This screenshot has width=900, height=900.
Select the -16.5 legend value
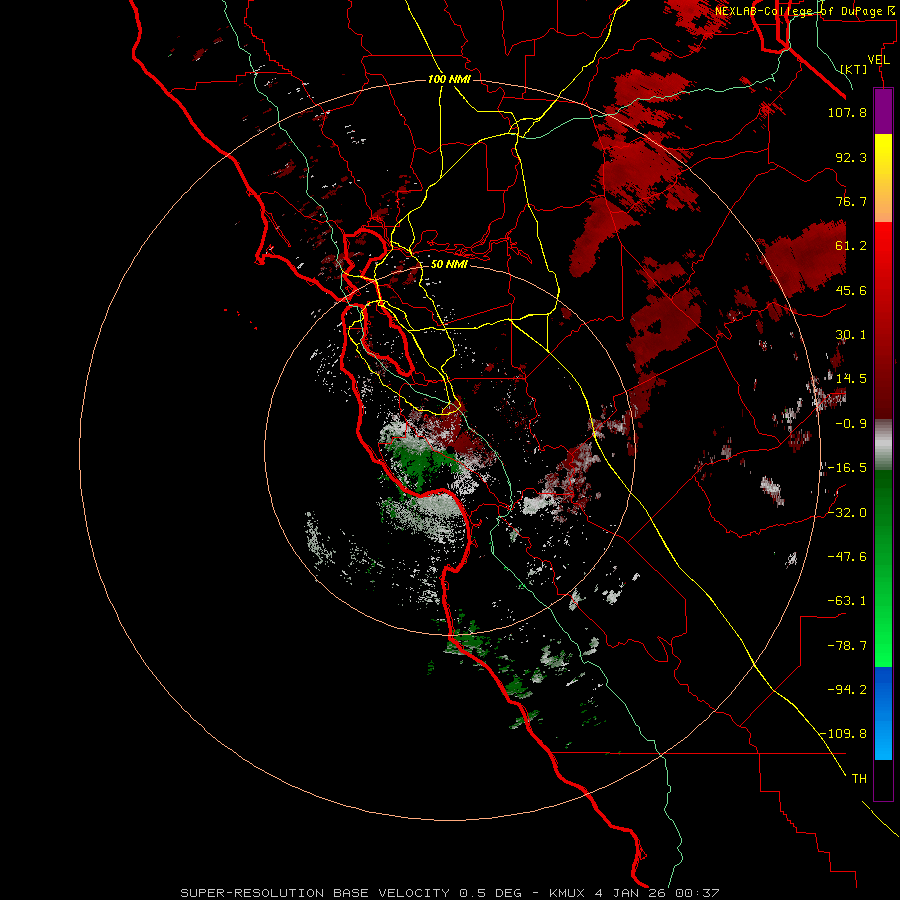click(x=847, y=468)
